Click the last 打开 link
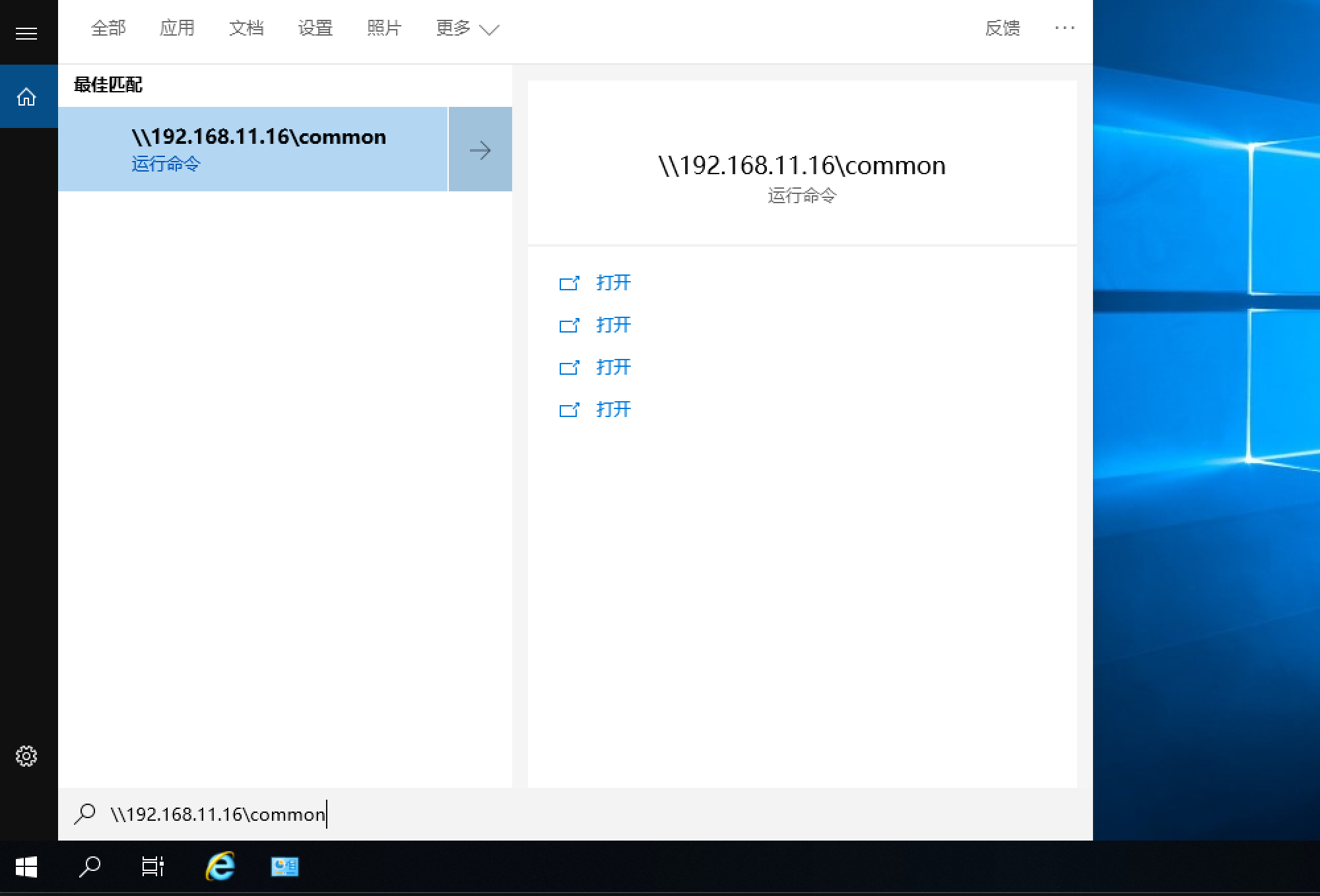 612,410
